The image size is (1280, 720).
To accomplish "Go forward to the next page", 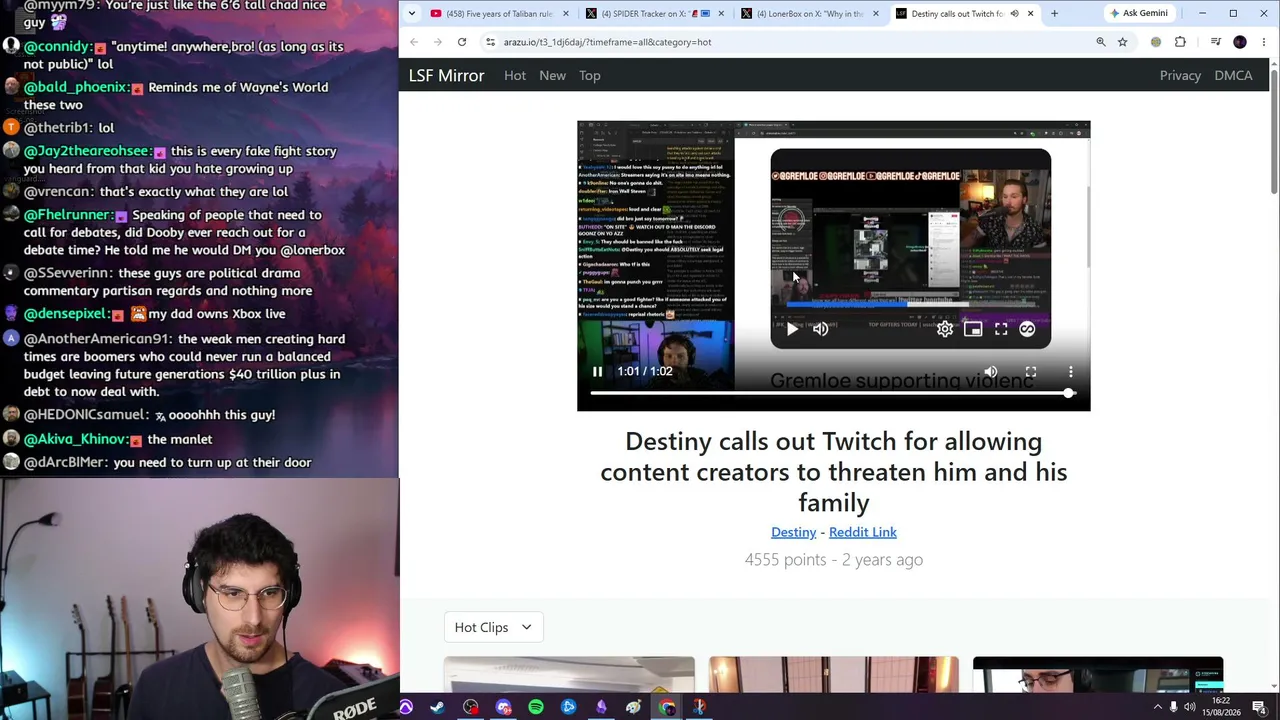I will click(x=438, y=42).
